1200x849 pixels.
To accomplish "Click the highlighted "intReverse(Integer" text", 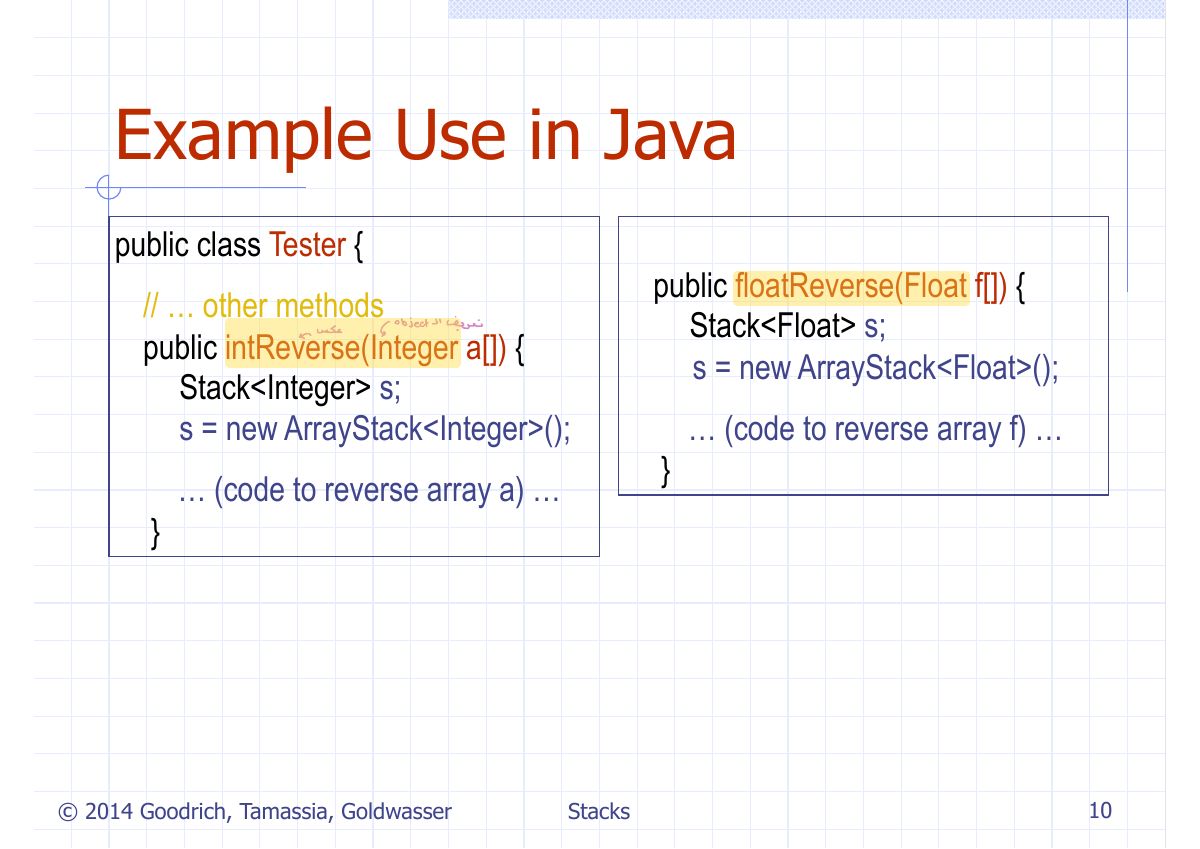I will coord(343,348).
